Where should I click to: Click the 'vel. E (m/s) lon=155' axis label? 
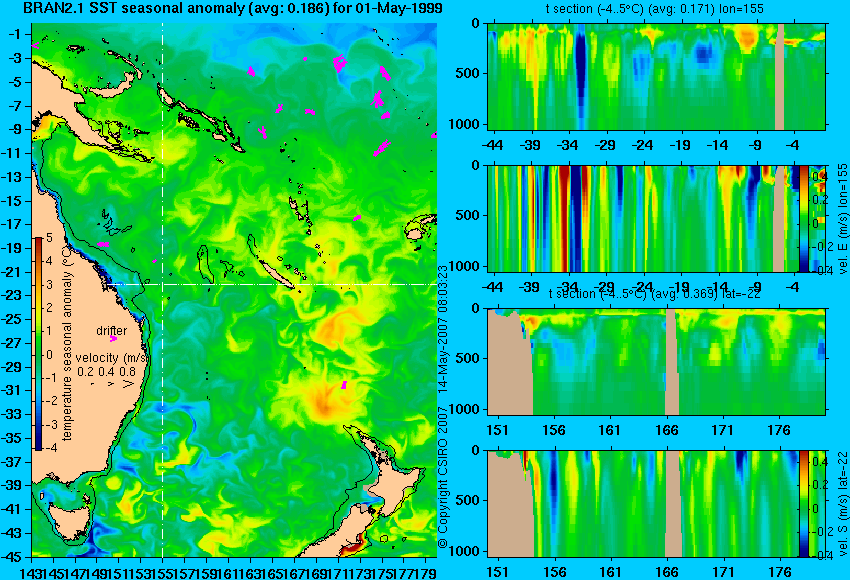(x=842, y=218)
